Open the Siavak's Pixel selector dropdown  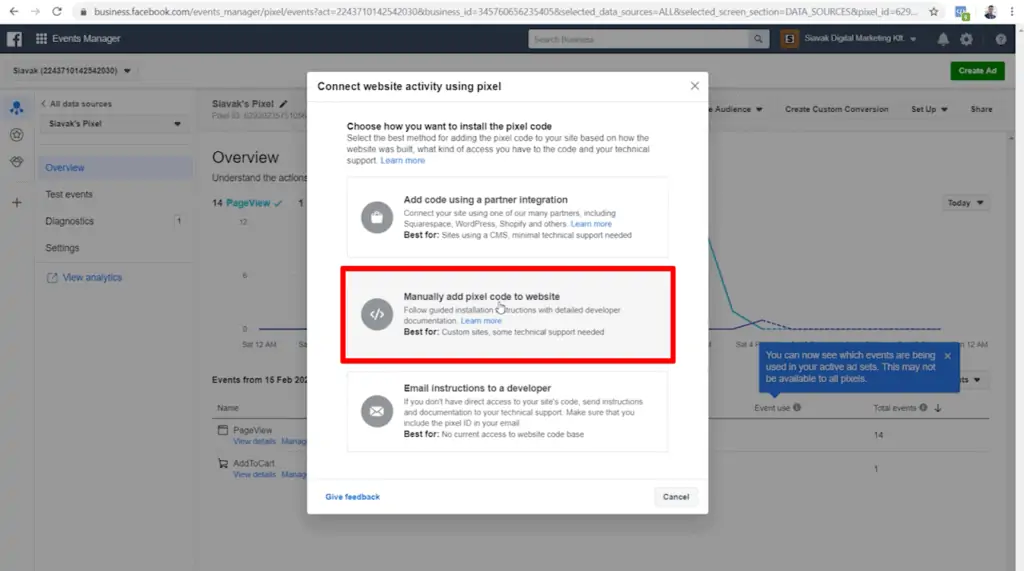[x=114, y=123]
